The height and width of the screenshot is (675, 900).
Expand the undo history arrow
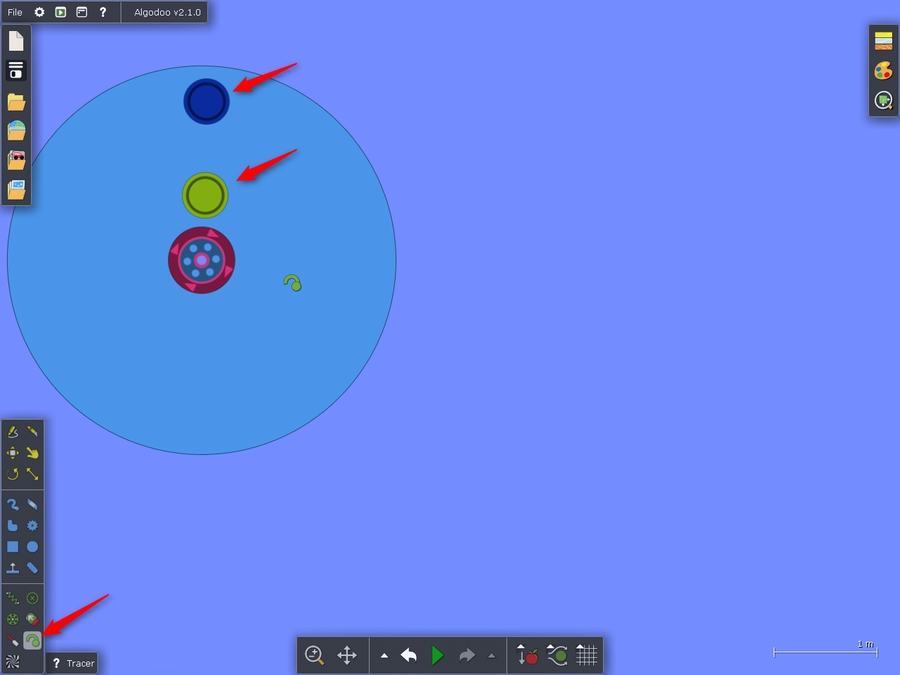tap(385, 656)
